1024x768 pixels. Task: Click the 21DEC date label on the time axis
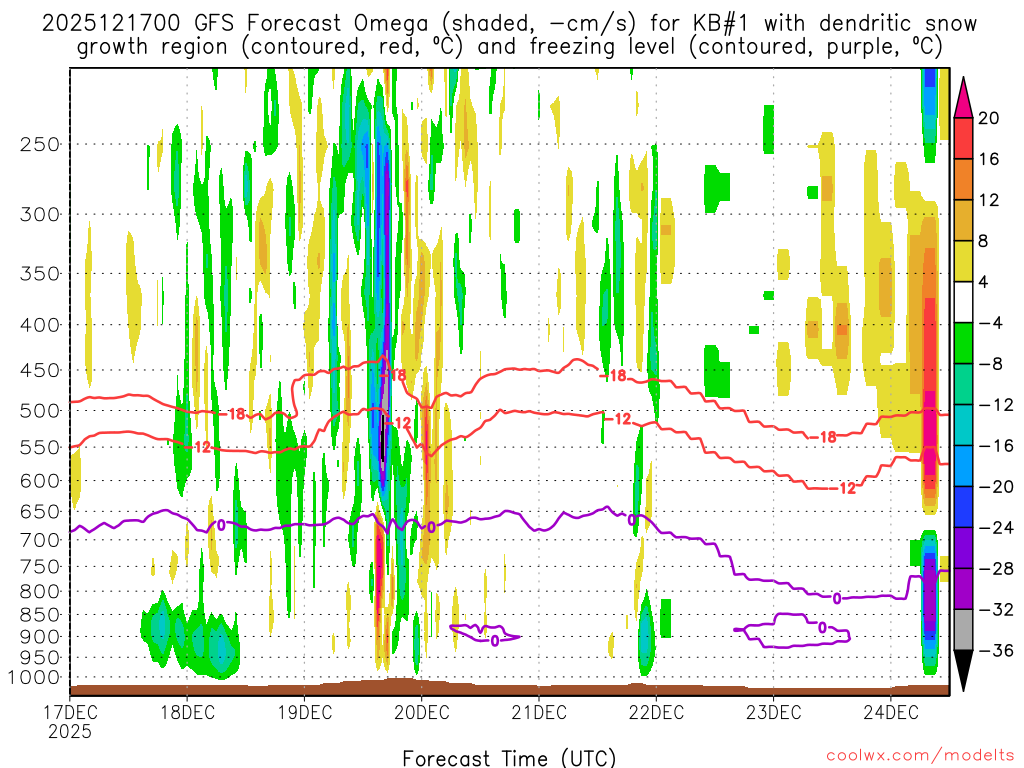tap(539, 712)
